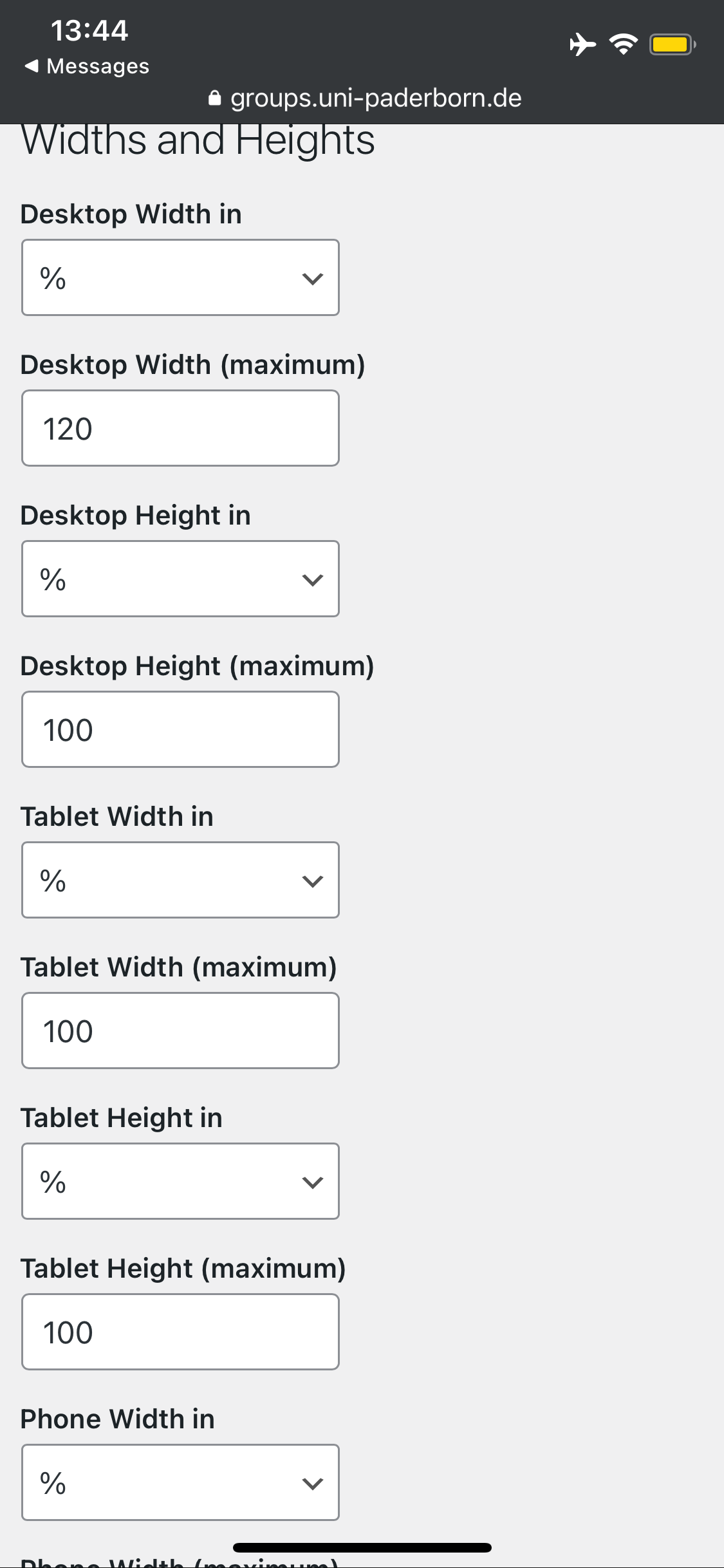
Task: Open the Desktop Width in dropdown
Action: 180,277
